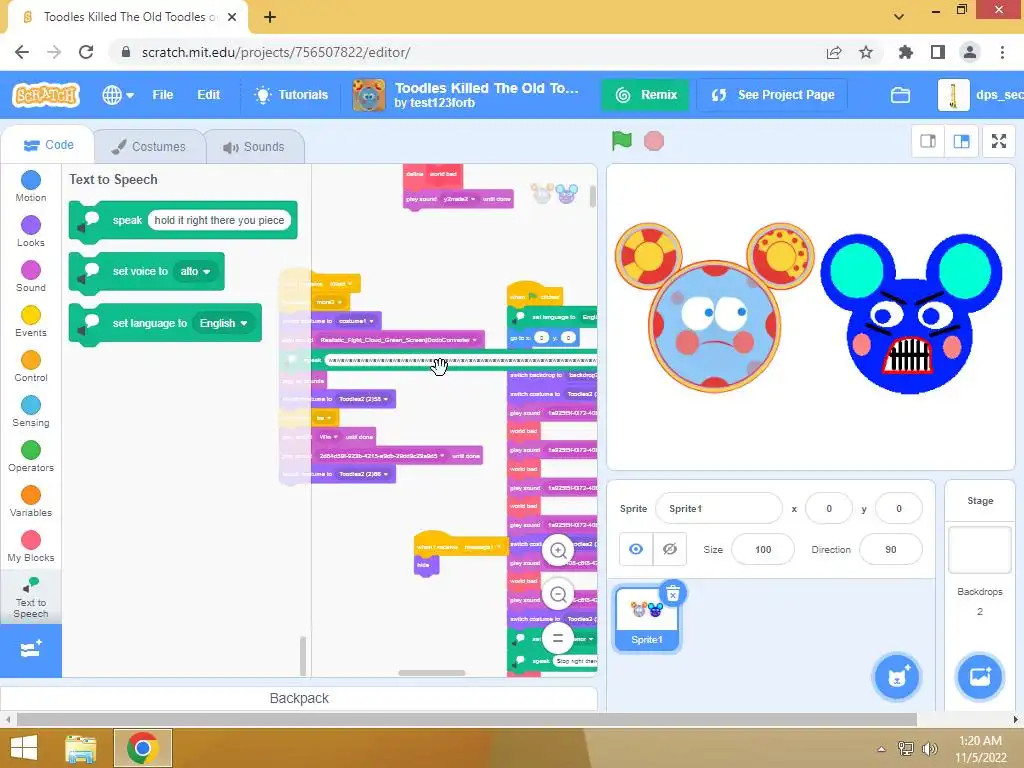Viewport: 1024px width, 768px height.
Task: Select the My Blocks category
Action: coord(31,547)
